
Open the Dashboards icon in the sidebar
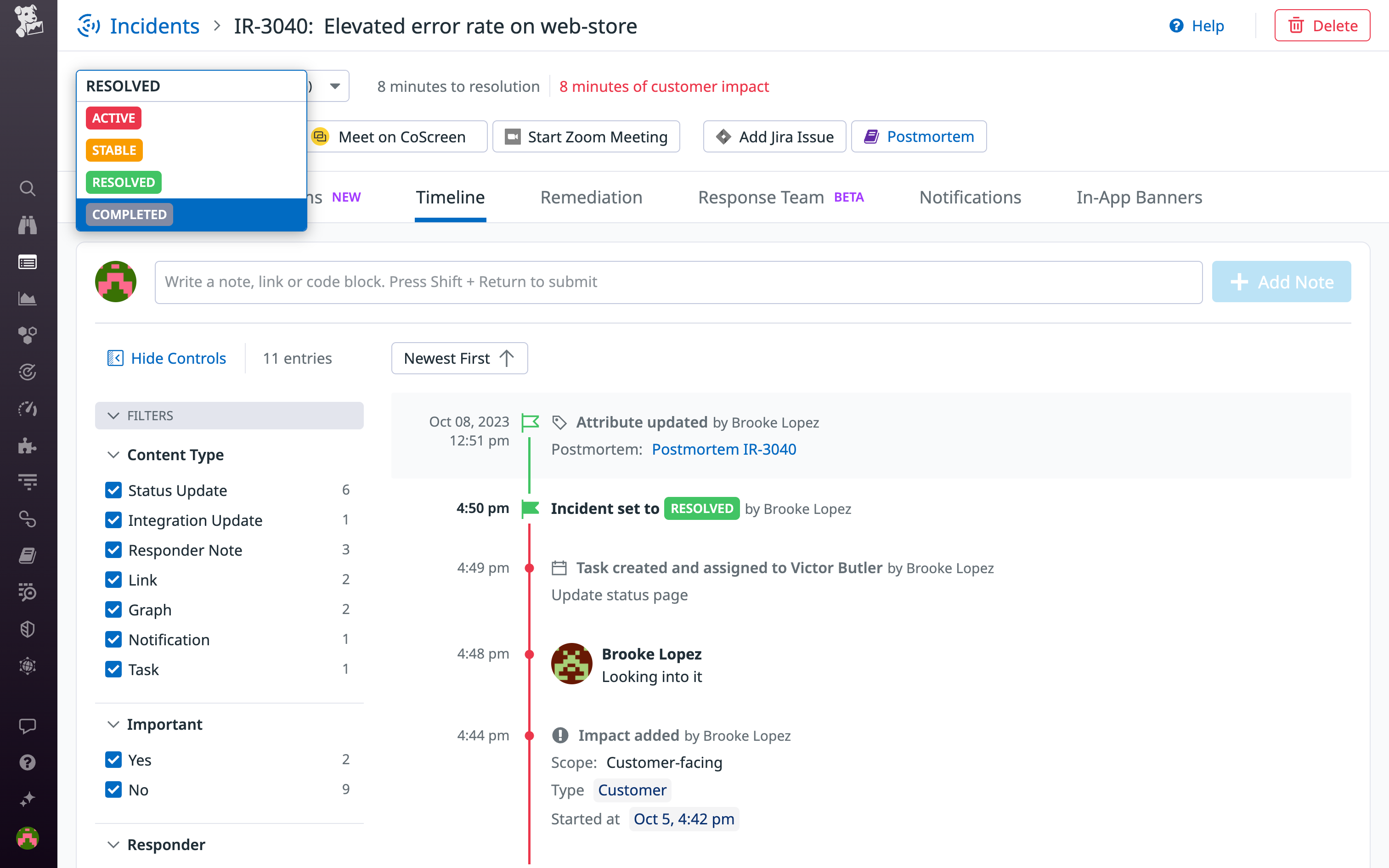click(28, 262)
